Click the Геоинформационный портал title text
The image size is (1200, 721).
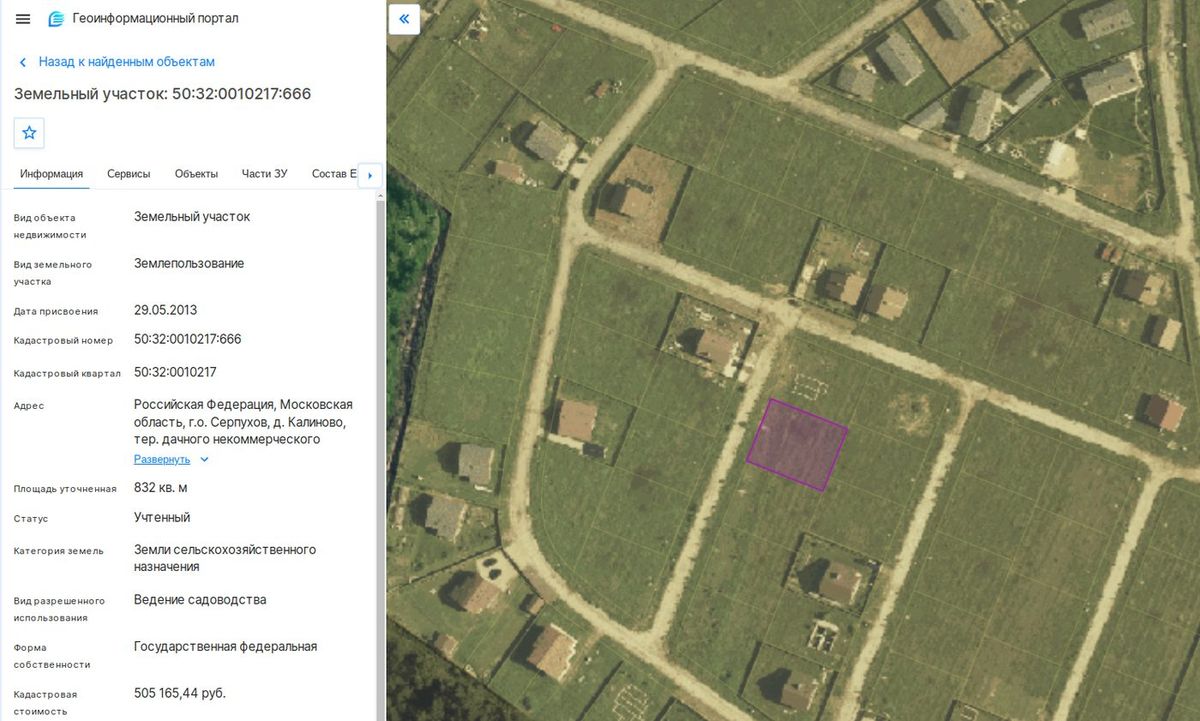click(155, 19)
